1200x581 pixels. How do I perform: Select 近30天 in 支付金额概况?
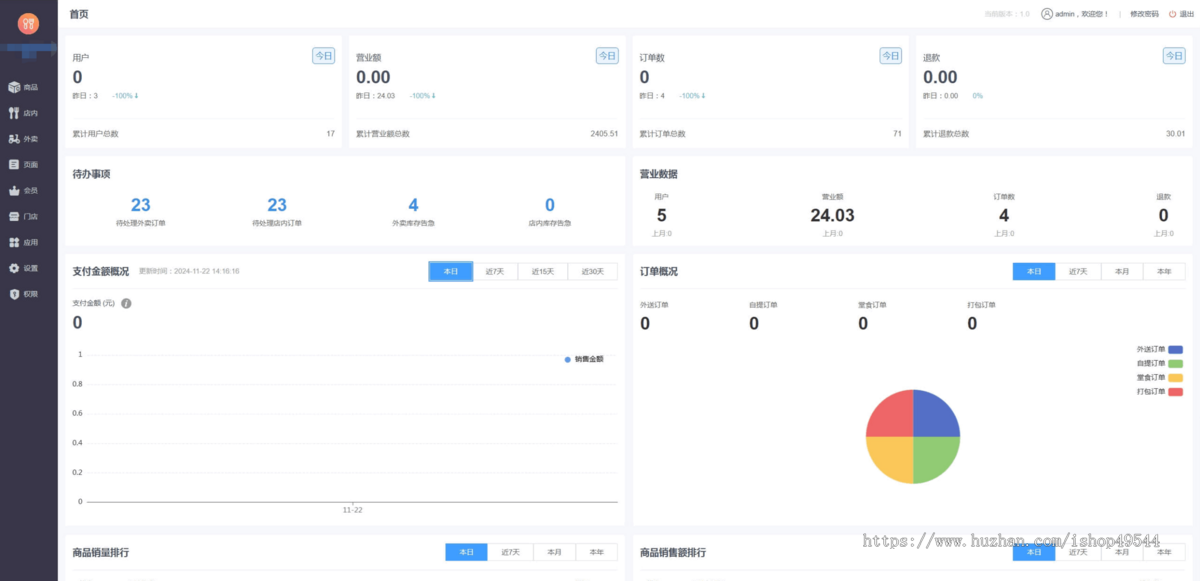tap(594, 271)
